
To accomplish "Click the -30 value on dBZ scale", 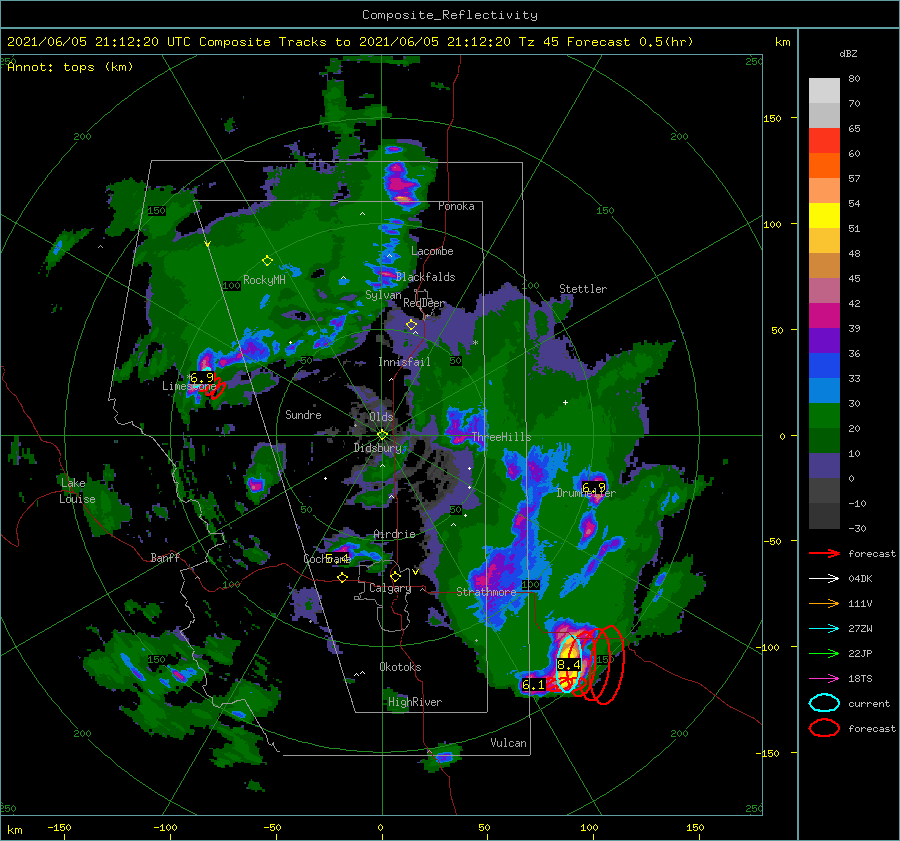I will (857, 528).
